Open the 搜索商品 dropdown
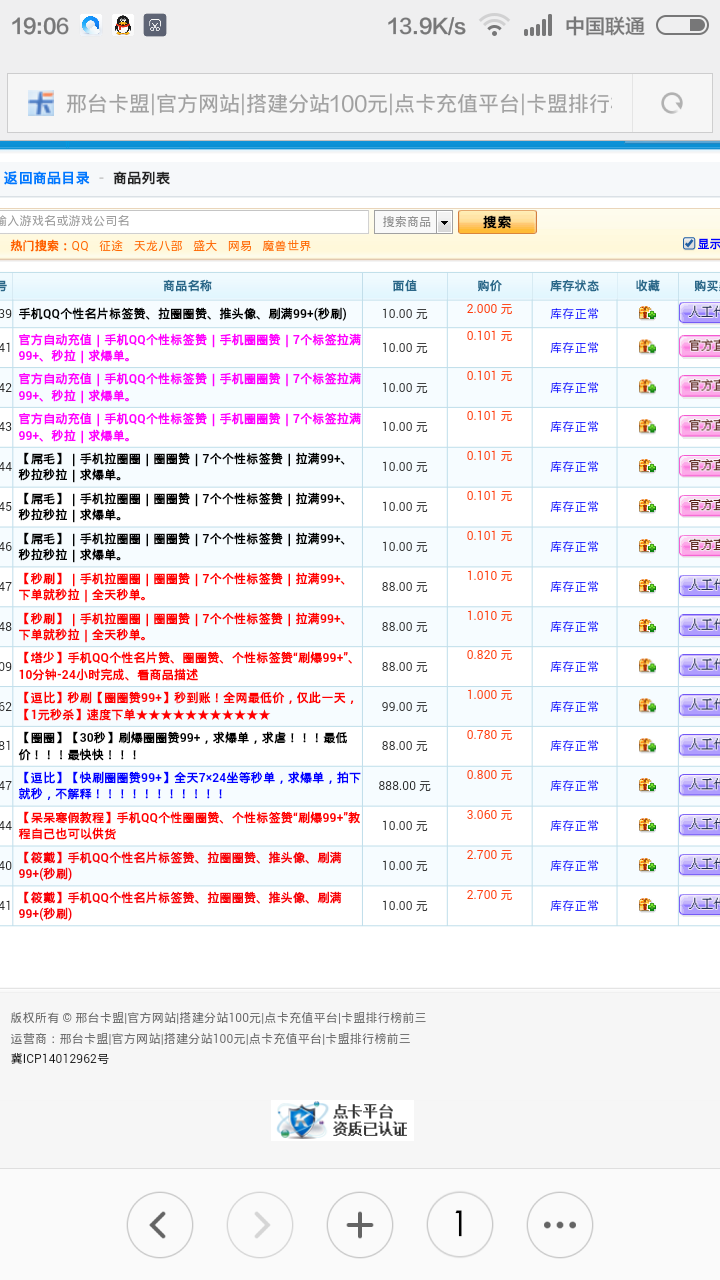 coord(413,222)
